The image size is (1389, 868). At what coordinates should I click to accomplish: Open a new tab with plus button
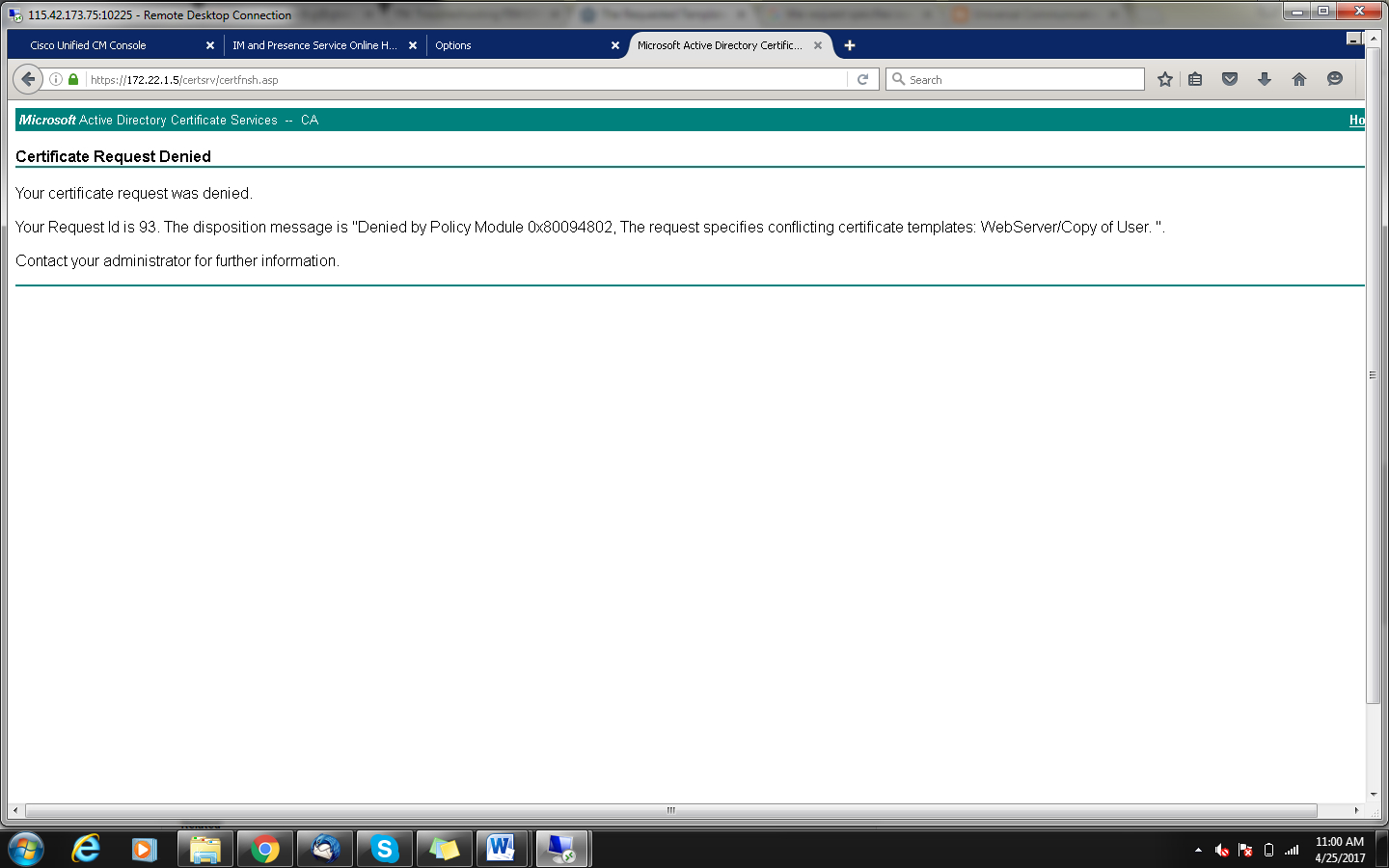[x=850, y=45]
